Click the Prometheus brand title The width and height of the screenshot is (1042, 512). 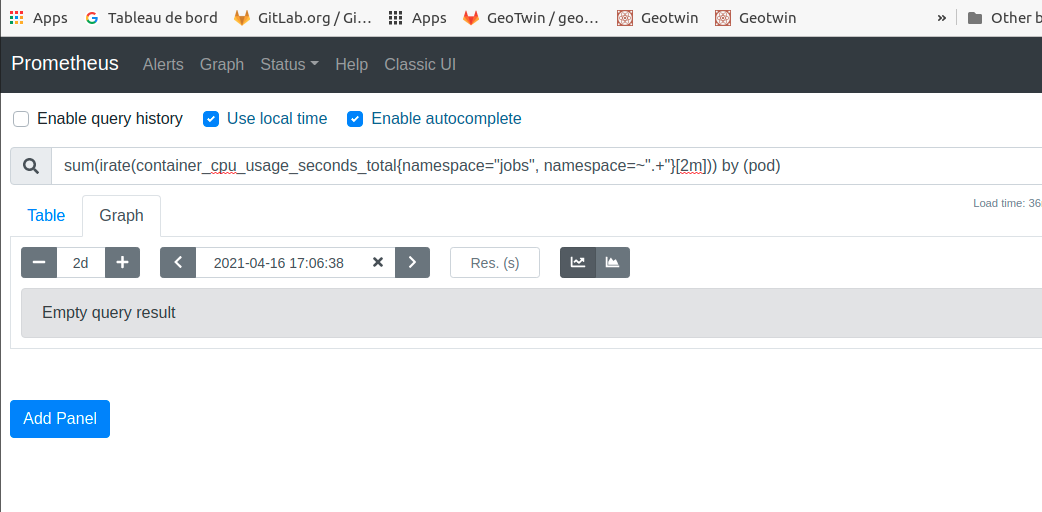[x=65, y=64]
